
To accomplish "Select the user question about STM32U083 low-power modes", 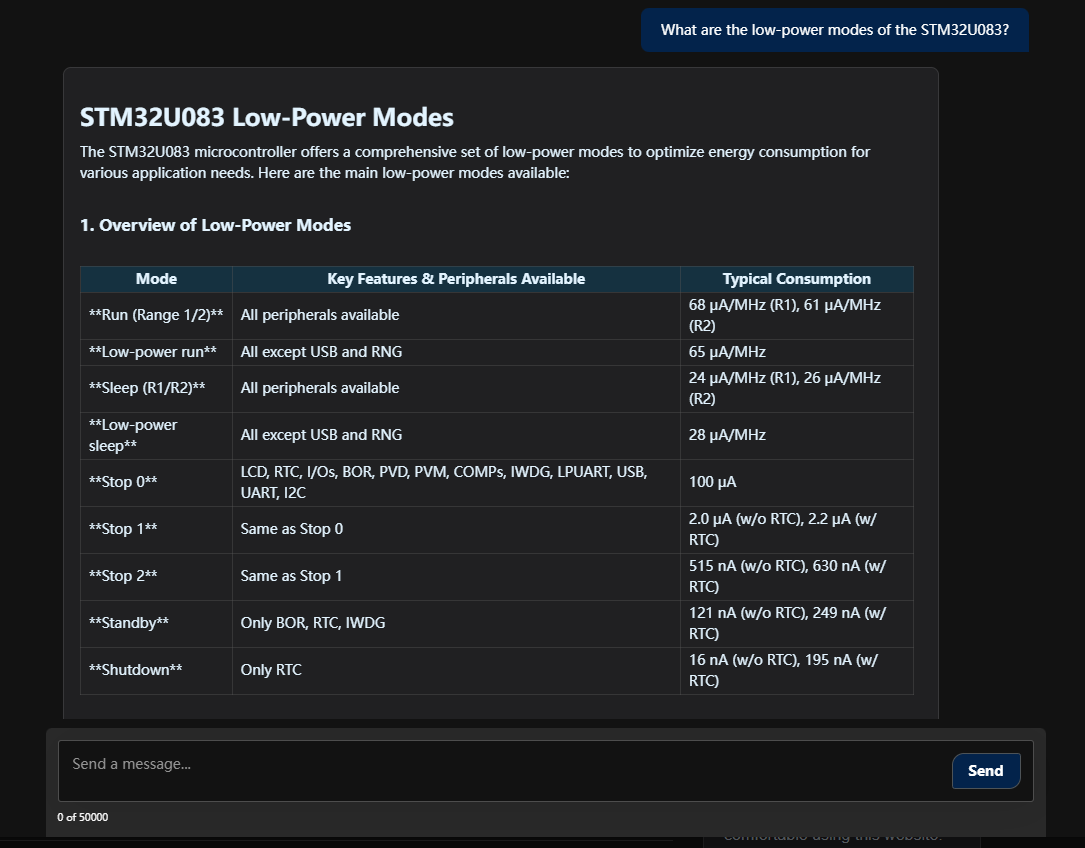I will tap(835, 30).
